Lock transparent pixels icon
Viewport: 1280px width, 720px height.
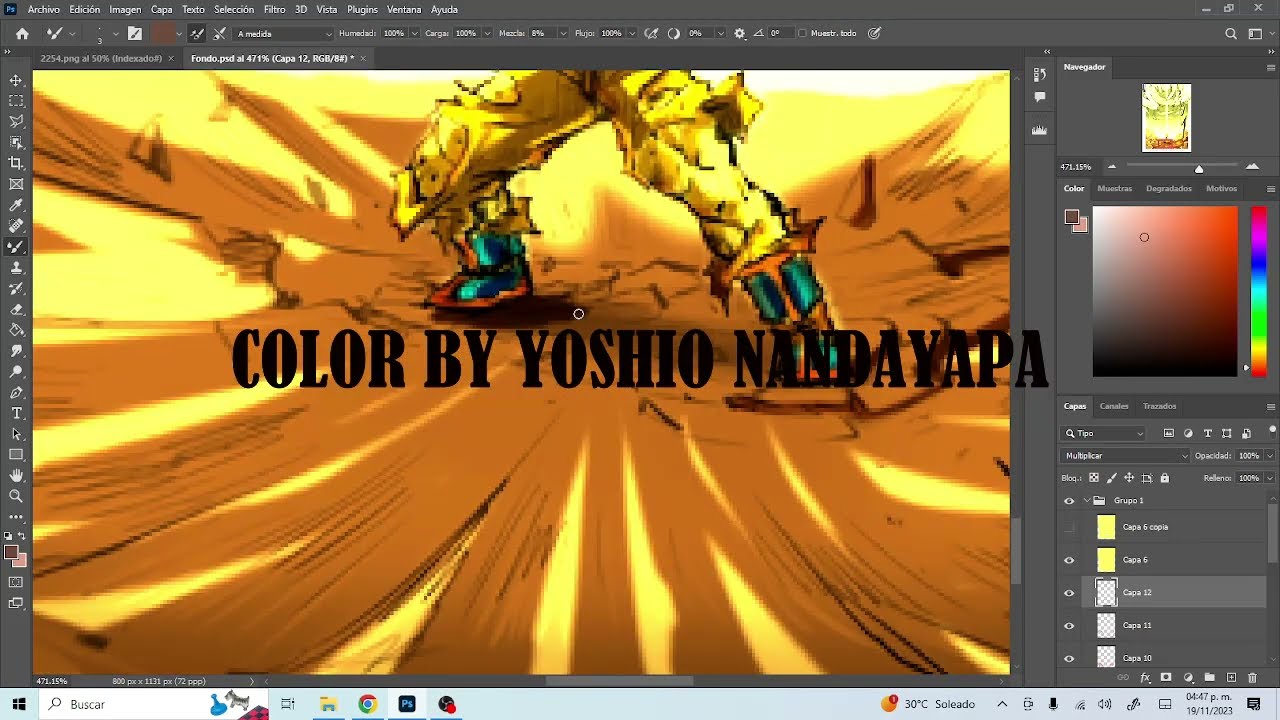[1094, 478]
